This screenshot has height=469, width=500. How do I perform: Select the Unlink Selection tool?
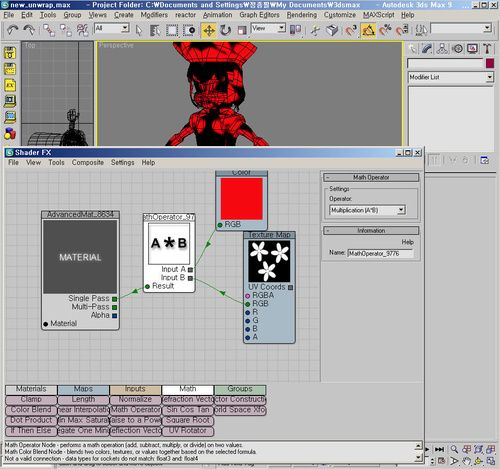coord(66,30)
